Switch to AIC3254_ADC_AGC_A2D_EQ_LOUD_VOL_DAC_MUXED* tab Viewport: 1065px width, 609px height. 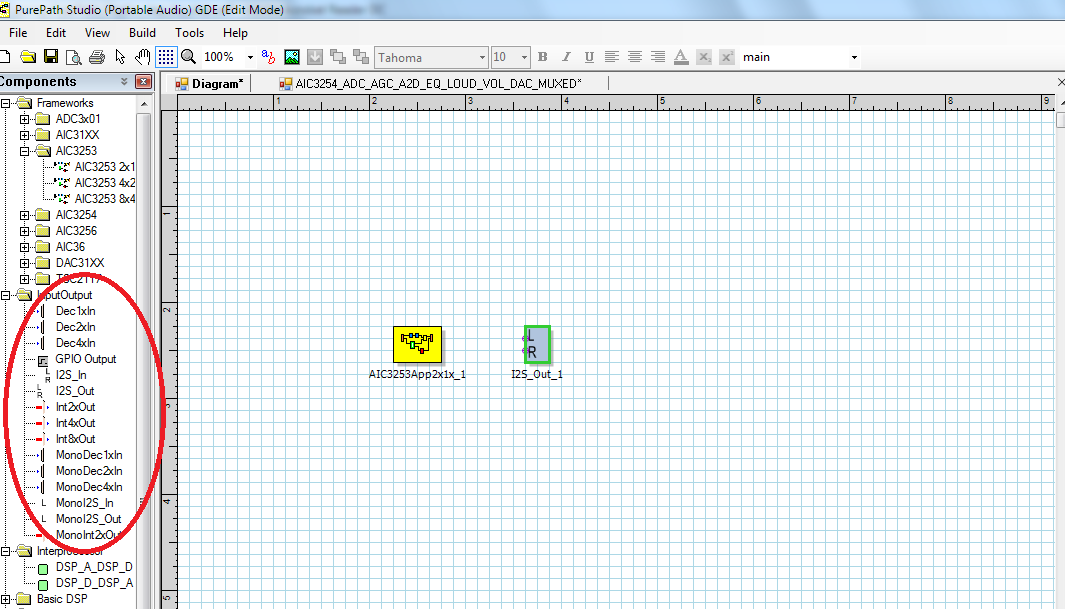tap(431, 84)
